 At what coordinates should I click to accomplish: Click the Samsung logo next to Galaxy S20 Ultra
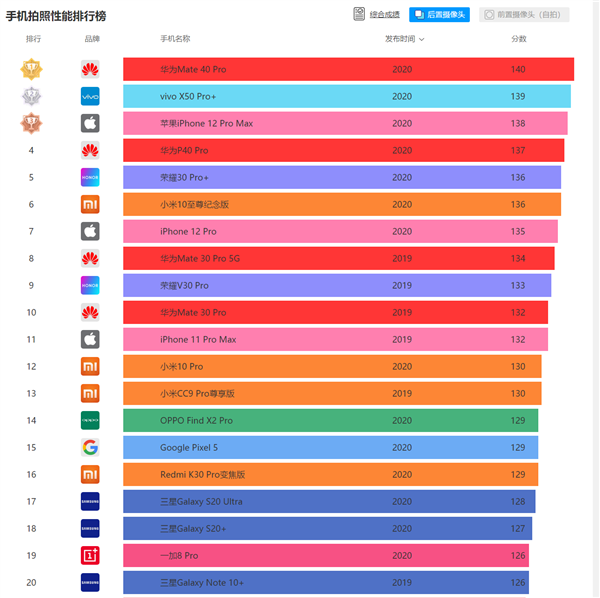point(90,501)
